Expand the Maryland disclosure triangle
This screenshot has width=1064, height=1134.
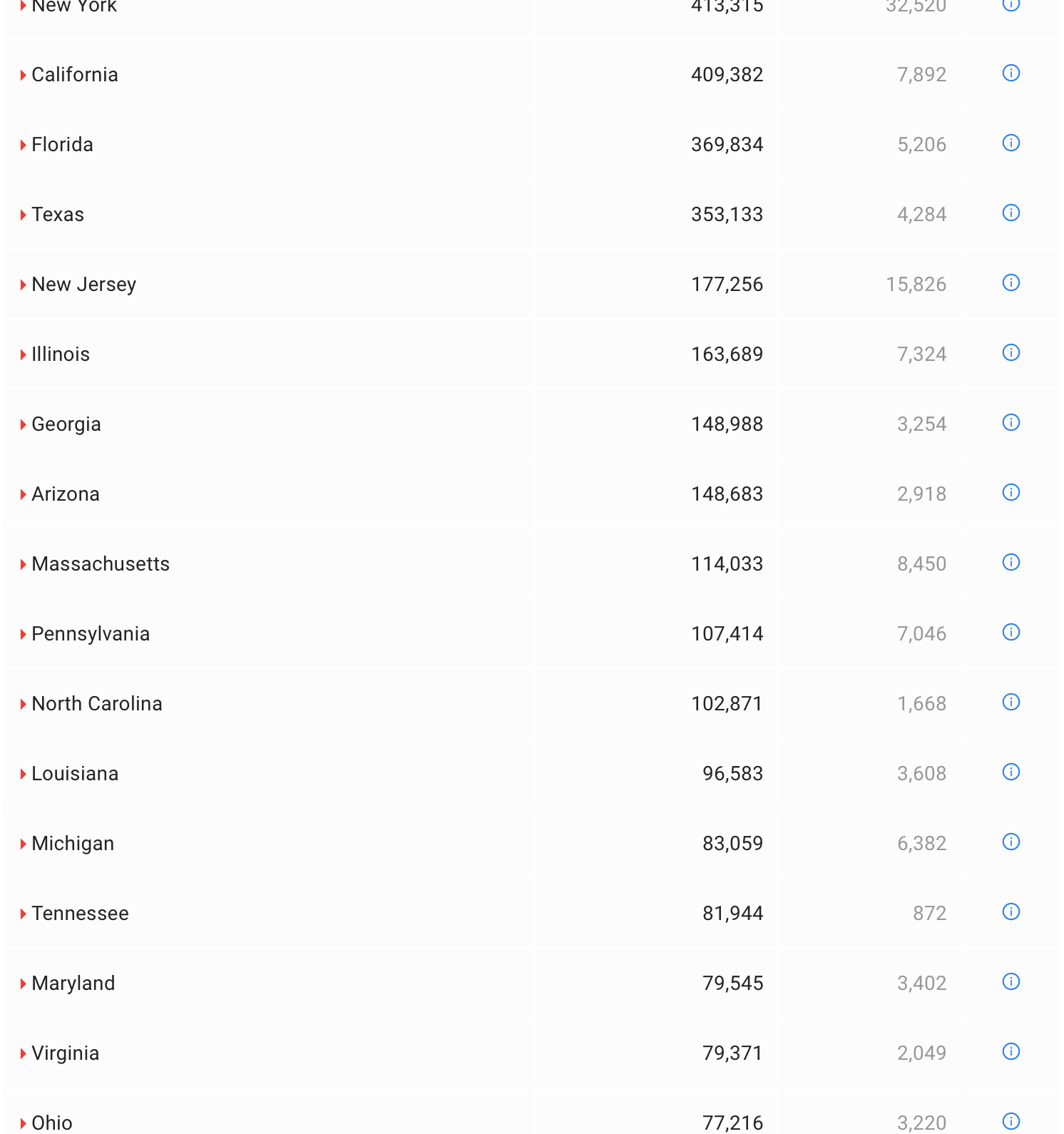tap(24, 984)
